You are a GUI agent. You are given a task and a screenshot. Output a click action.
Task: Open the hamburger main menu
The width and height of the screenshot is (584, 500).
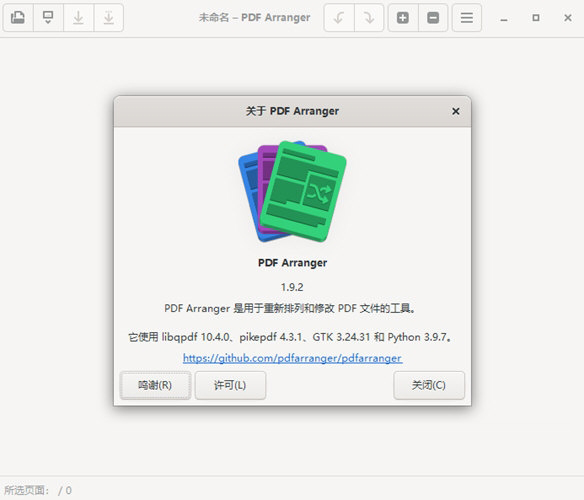click(x=467, y=18)
